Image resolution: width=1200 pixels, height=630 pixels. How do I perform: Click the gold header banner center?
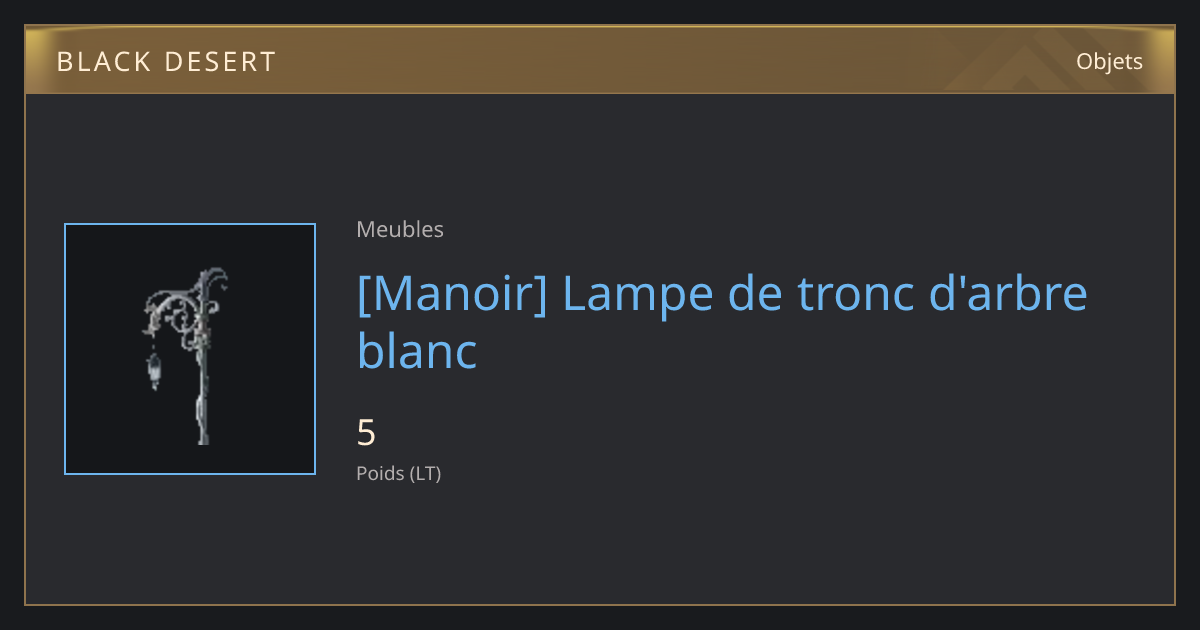[x=600, y=61]
